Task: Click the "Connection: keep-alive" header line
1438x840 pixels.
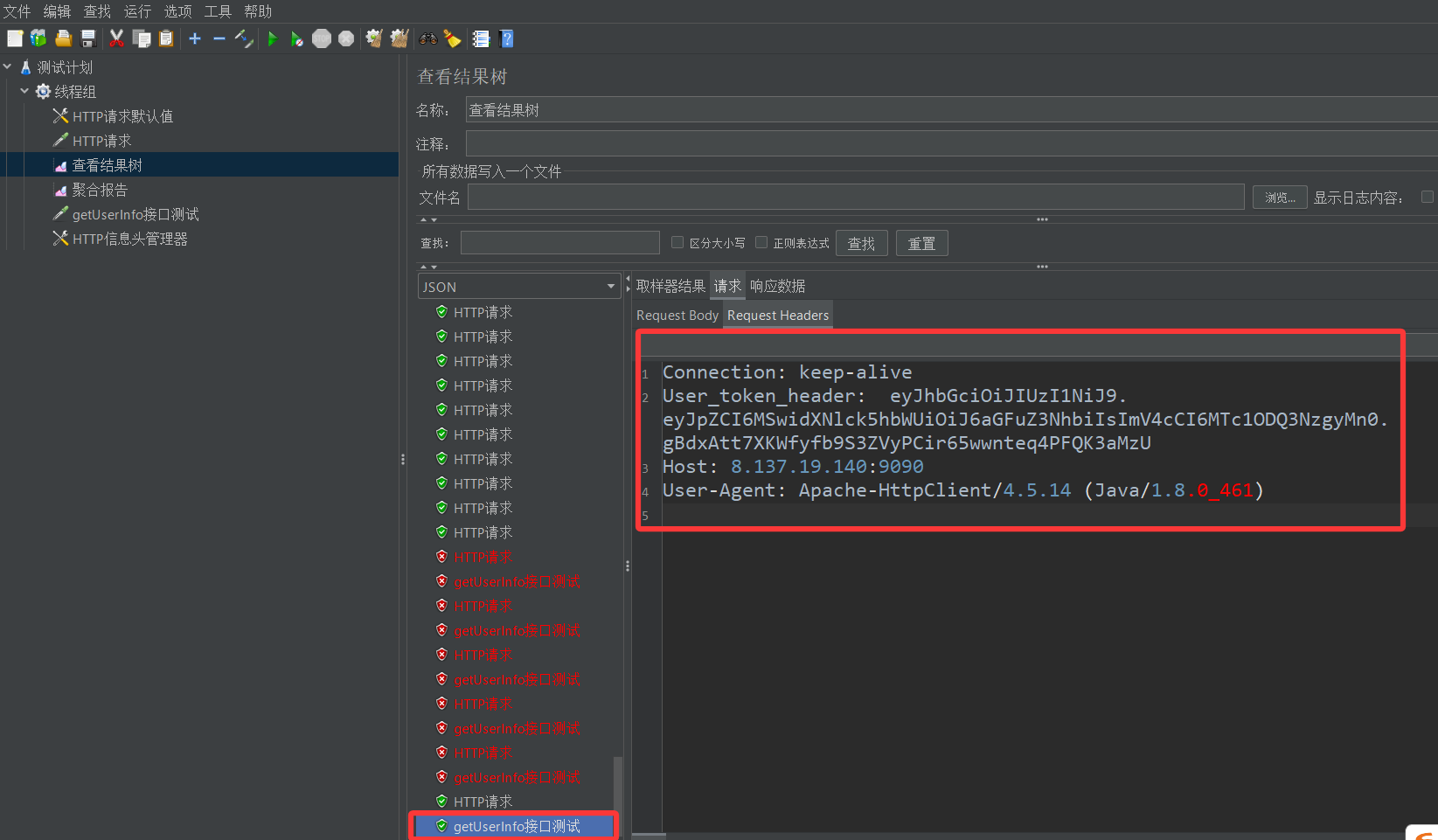Action: (787, 372)
